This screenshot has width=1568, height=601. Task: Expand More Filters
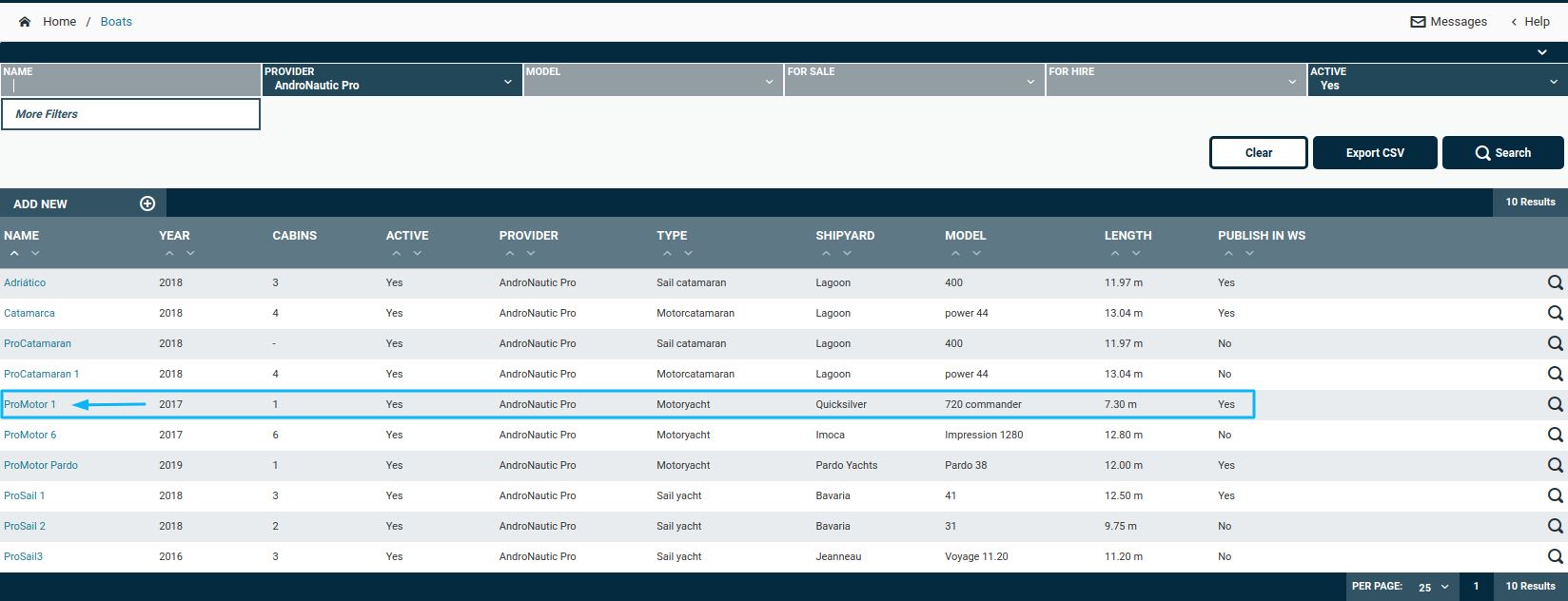(130, 114)
